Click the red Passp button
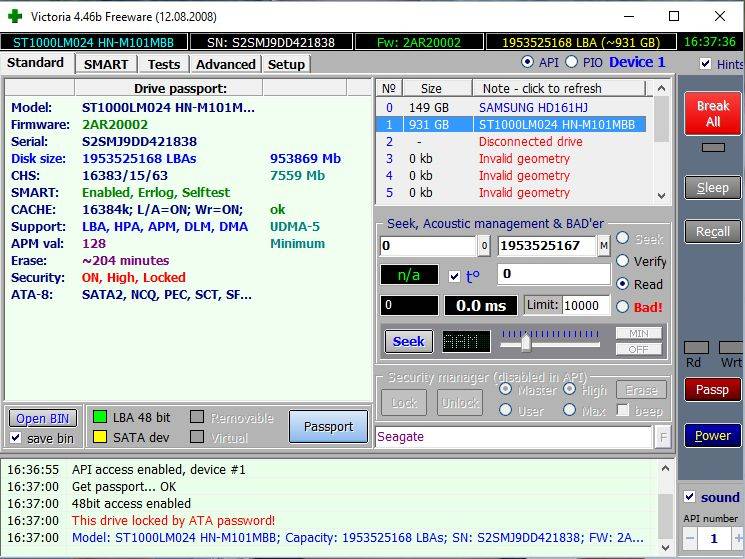This screenshot has width=745, height=559. [713, 389]
